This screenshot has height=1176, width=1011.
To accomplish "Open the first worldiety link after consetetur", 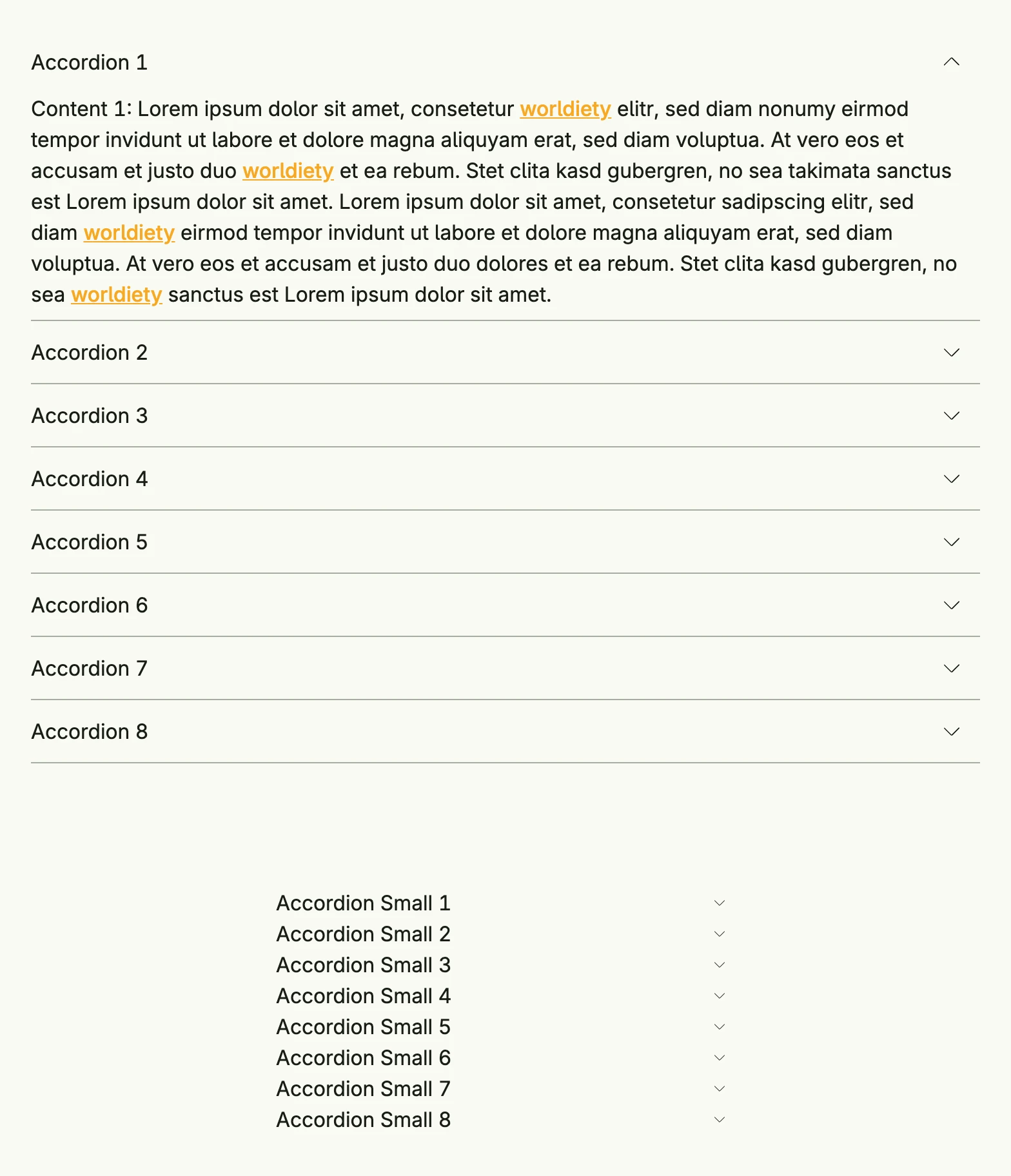I will coord(565,109).
